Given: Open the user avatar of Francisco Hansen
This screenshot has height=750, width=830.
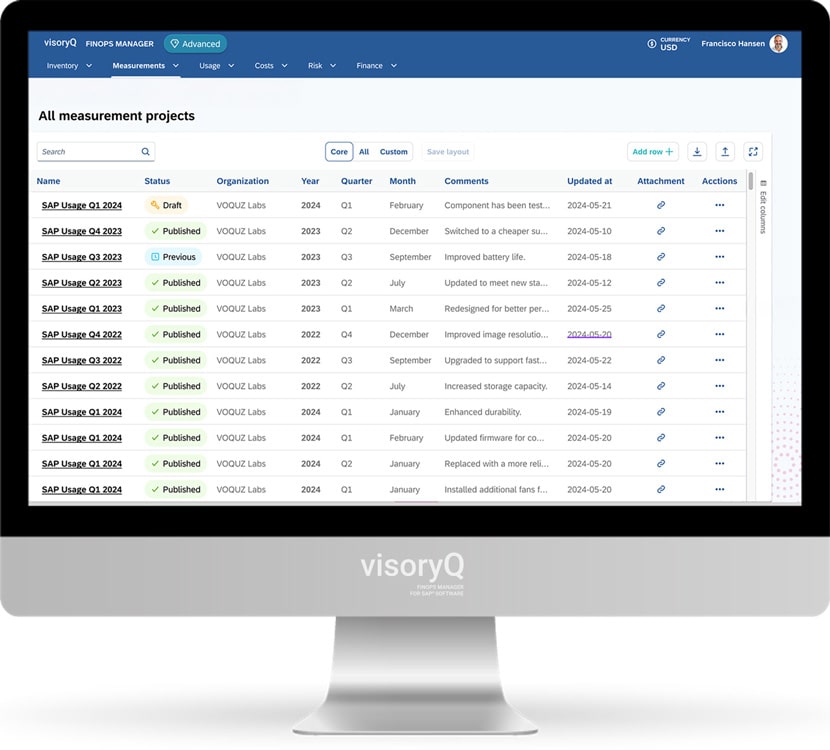Looking at the screenshot, I should pyautogui.click(x=778, y=44).
